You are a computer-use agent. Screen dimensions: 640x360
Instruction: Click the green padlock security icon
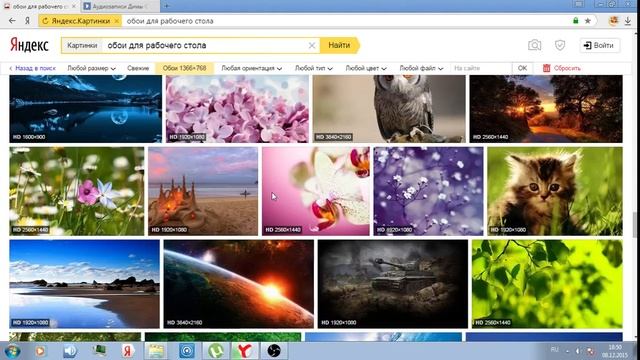[x=576, y=20]
